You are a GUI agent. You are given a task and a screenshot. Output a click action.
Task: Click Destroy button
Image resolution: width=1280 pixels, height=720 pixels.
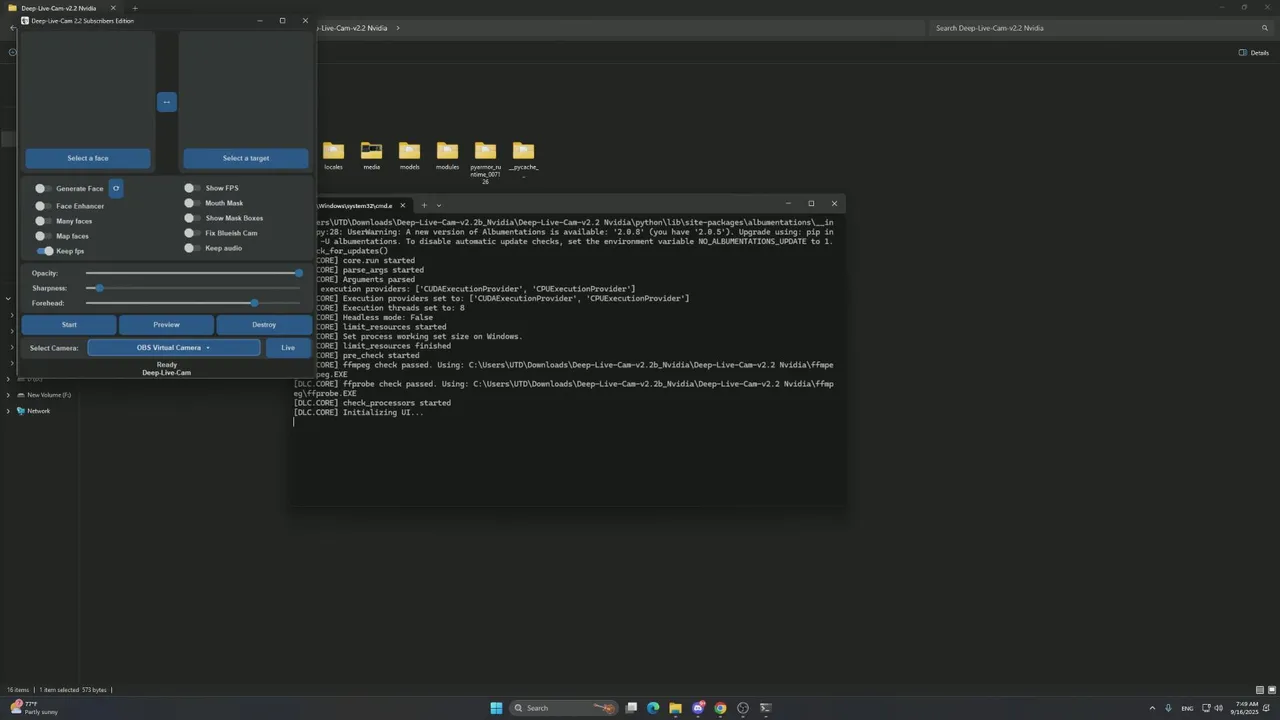264,325
